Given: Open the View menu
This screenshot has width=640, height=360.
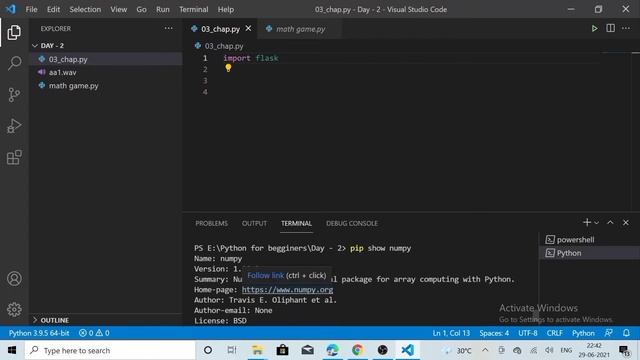Looking at the screenshot, I should pyautogui.click(x=118, y=9).
